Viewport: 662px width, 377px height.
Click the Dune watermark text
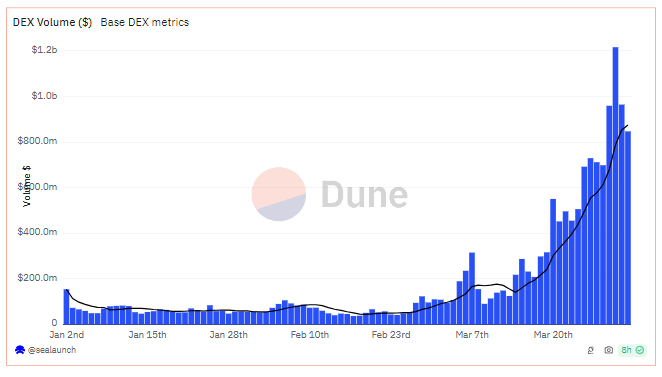(364, 195)
